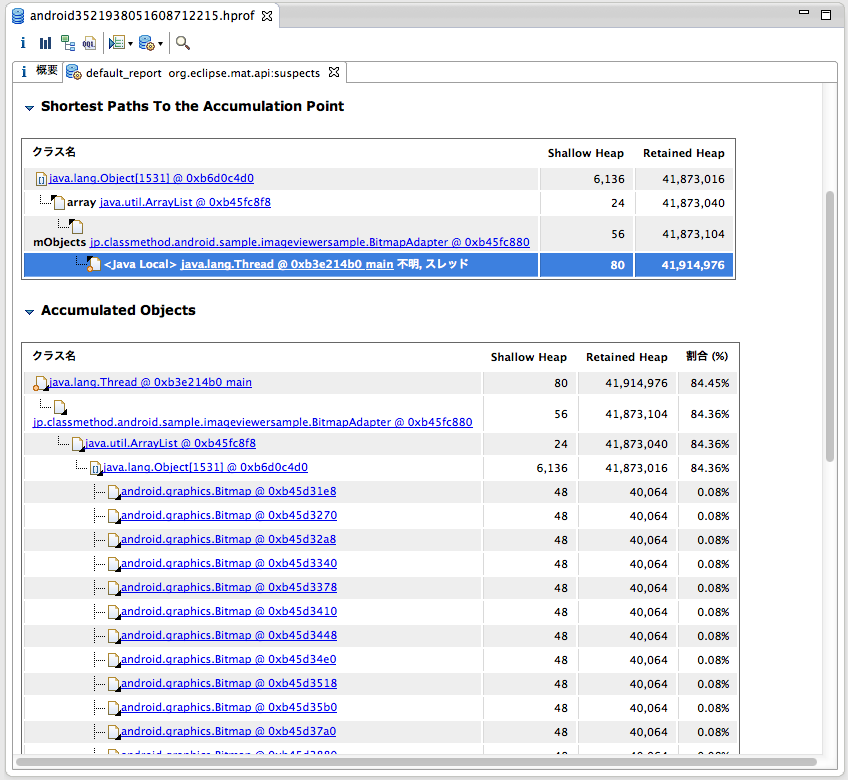Run the Expert System Test icon
Viewport: 848px width, 780px height.
(x=114, y=43)
